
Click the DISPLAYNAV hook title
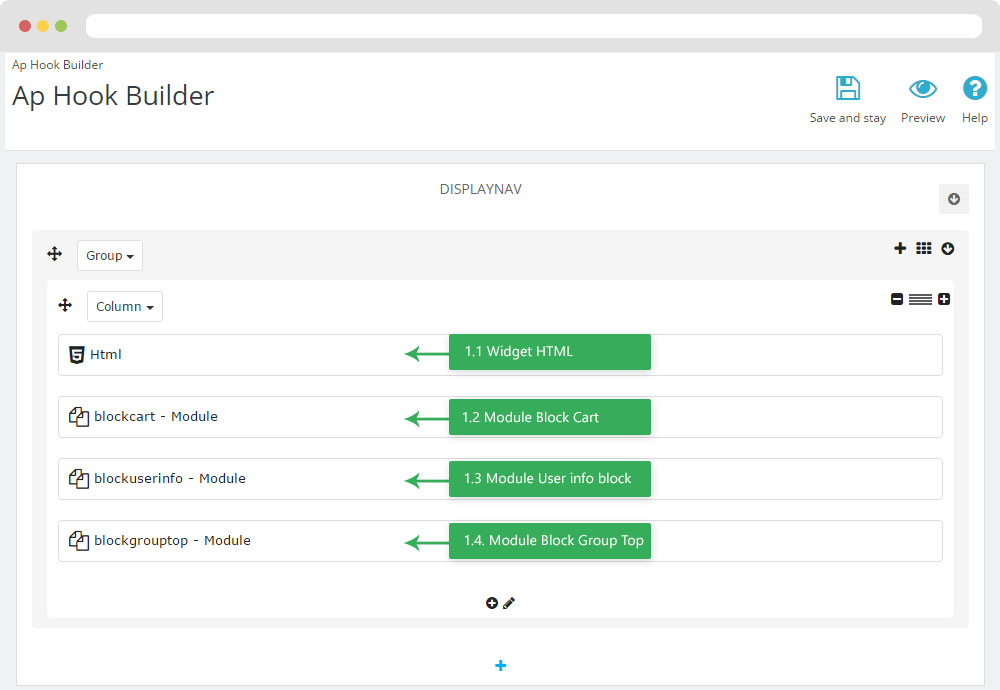[480, 189]
